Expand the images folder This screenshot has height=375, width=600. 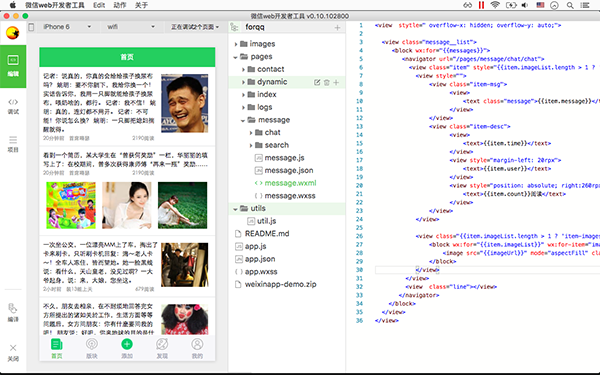pyautogui.click(x=236, y=44)
